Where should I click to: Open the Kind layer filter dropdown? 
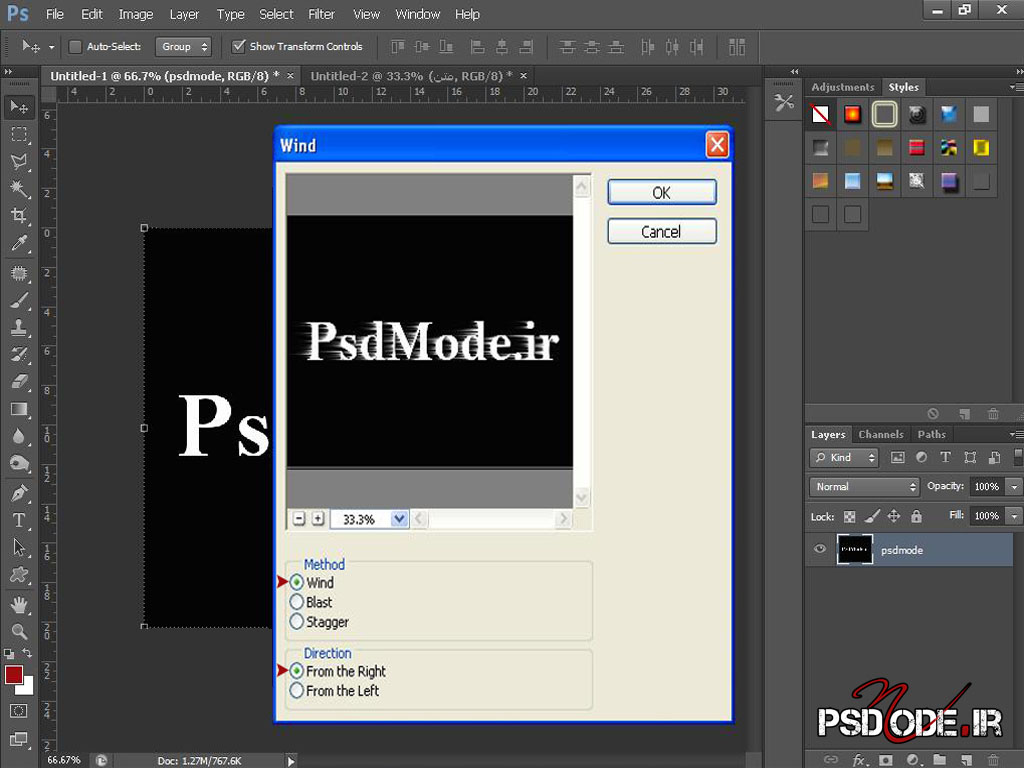(844, 458)
